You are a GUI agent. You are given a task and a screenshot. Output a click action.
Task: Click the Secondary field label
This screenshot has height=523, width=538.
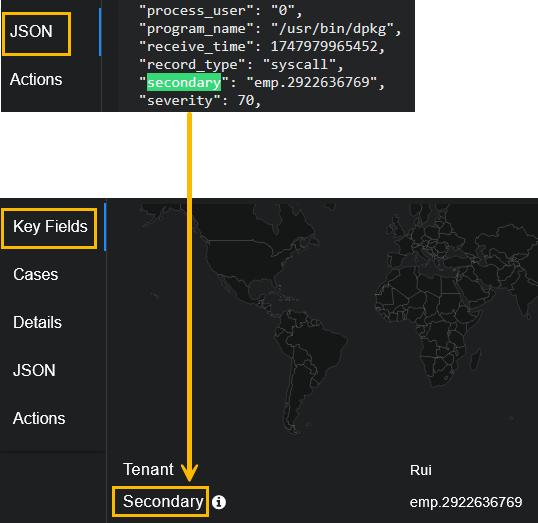coord(163,502)
